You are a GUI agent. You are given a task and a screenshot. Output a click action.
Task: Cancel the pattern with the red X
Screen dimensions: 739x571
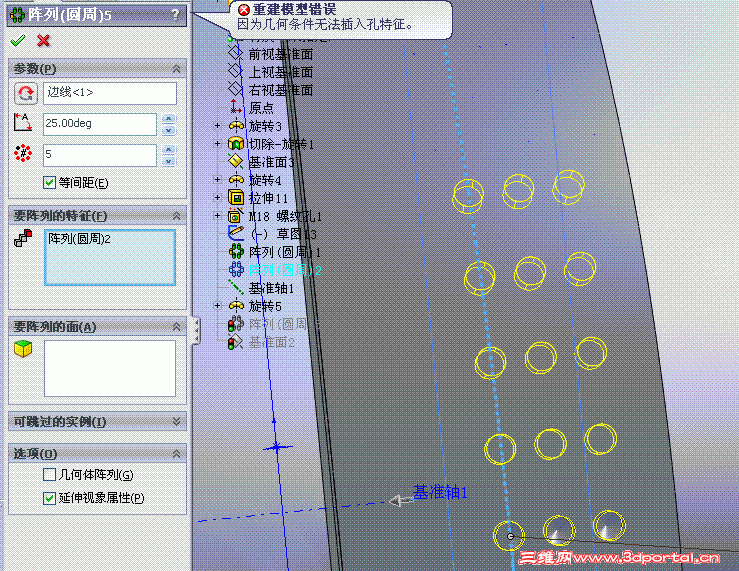click(x=43, y=41)
